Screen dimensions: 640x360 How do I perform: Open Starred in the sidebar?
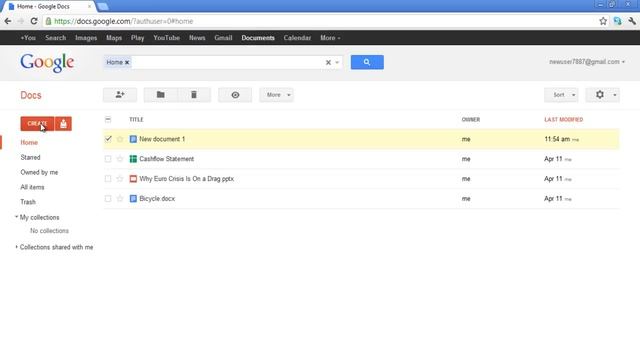pyautogui.click(x=30, y=157)
